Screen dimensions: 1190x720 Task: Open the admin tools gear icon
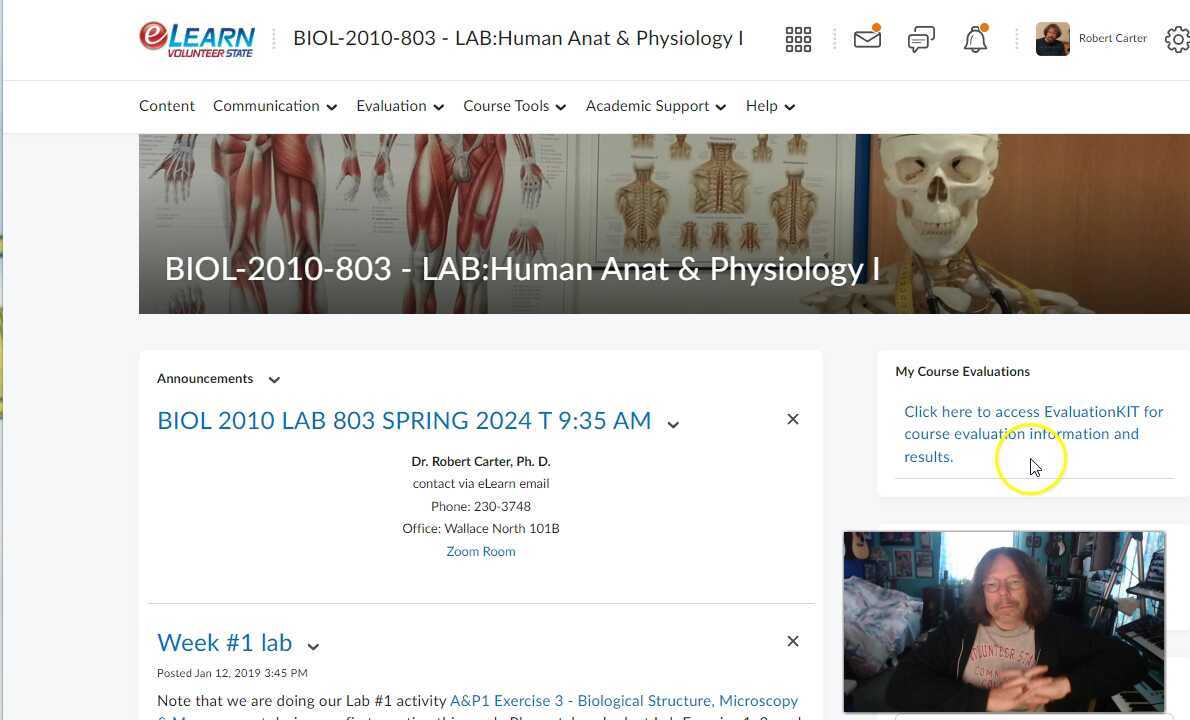(x=1177, y=39)
